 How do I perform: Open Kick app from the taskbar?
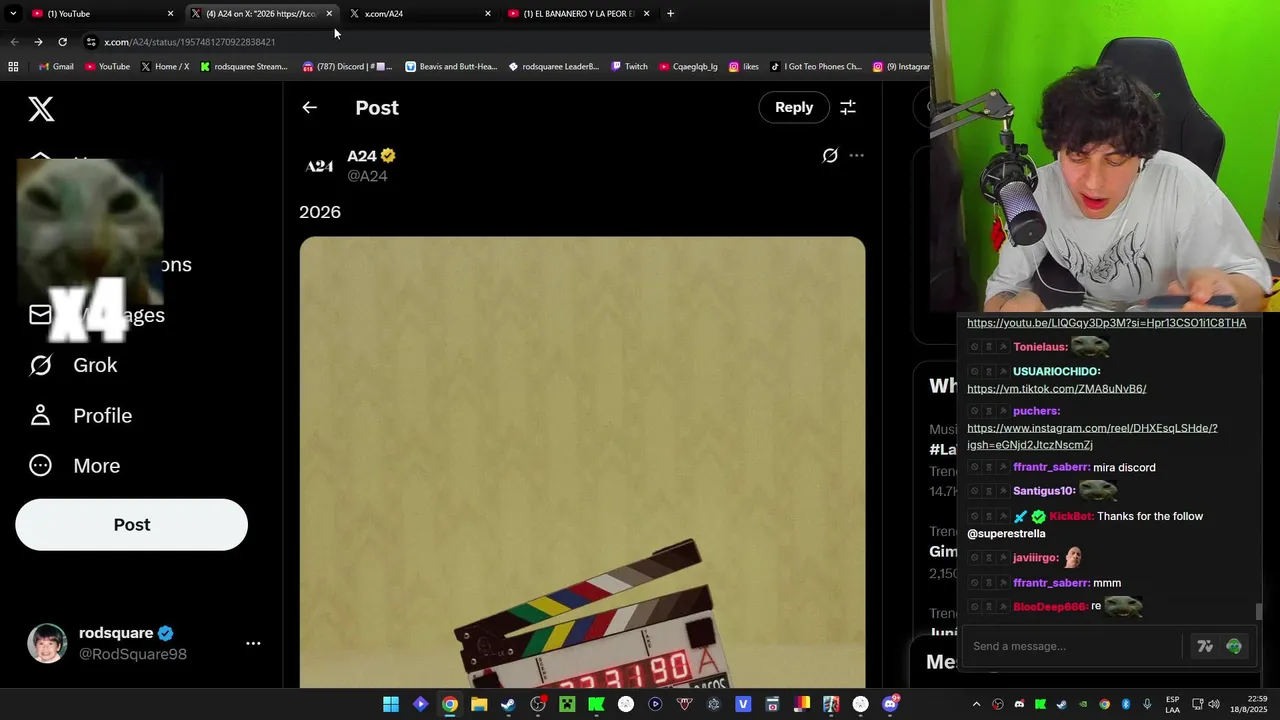[596, 704]
